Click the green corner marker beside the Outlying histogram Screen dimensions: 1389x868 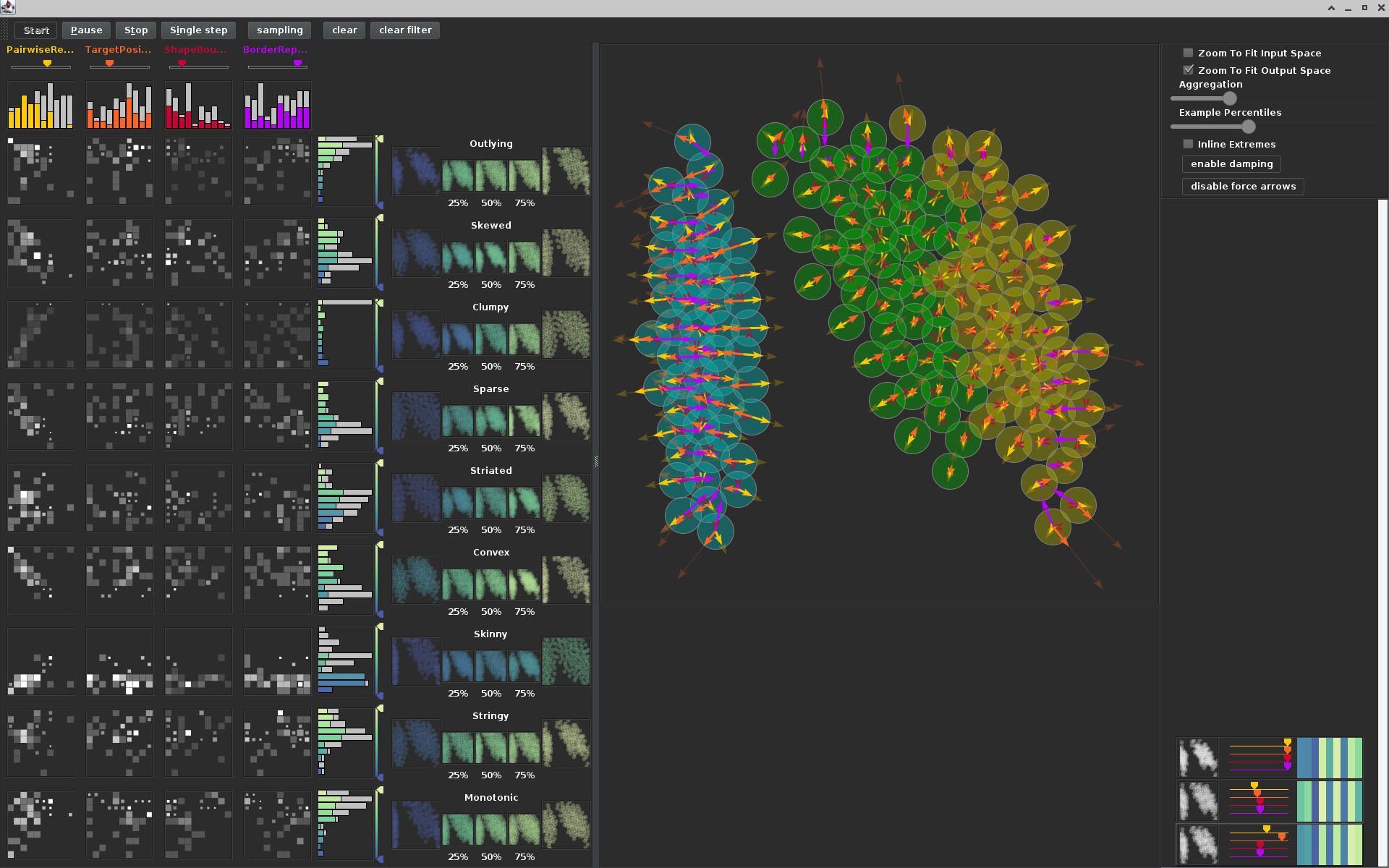[x=379, y=137]
